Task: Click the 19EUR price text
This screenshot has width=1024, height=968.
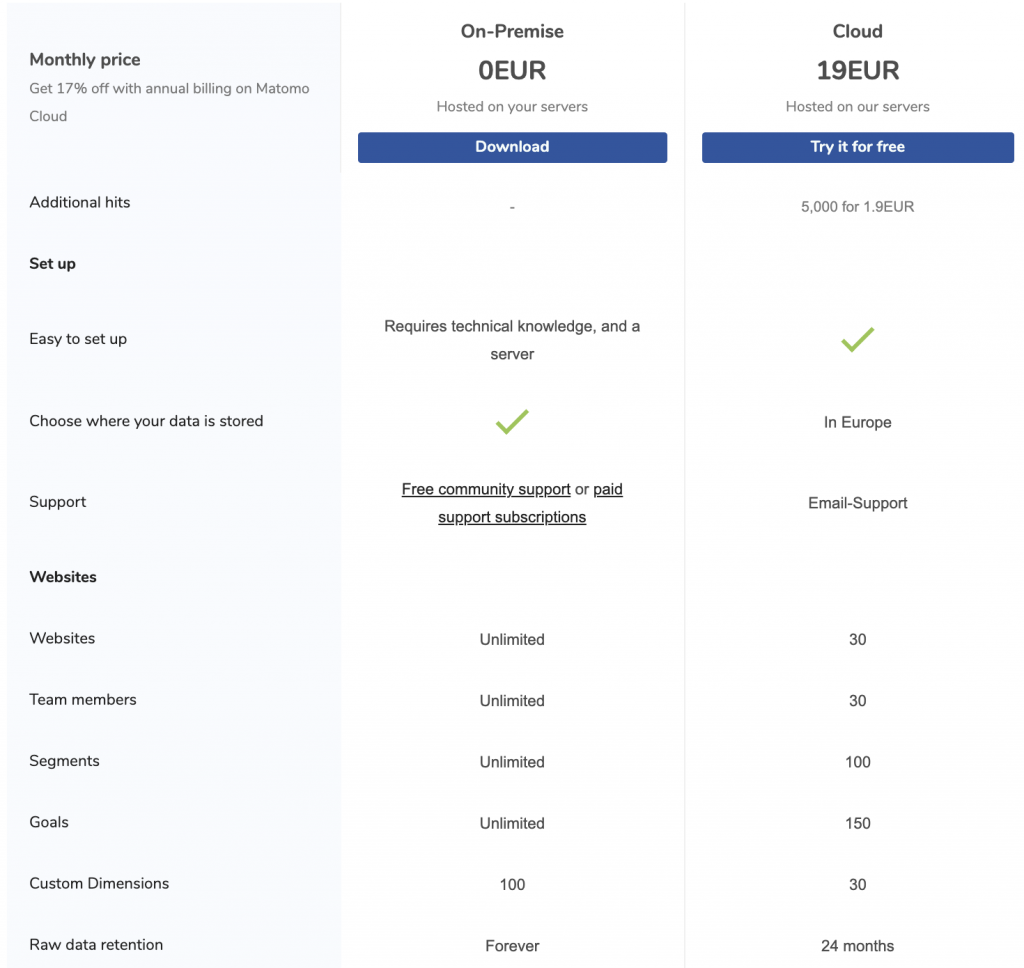Action: 857,71
